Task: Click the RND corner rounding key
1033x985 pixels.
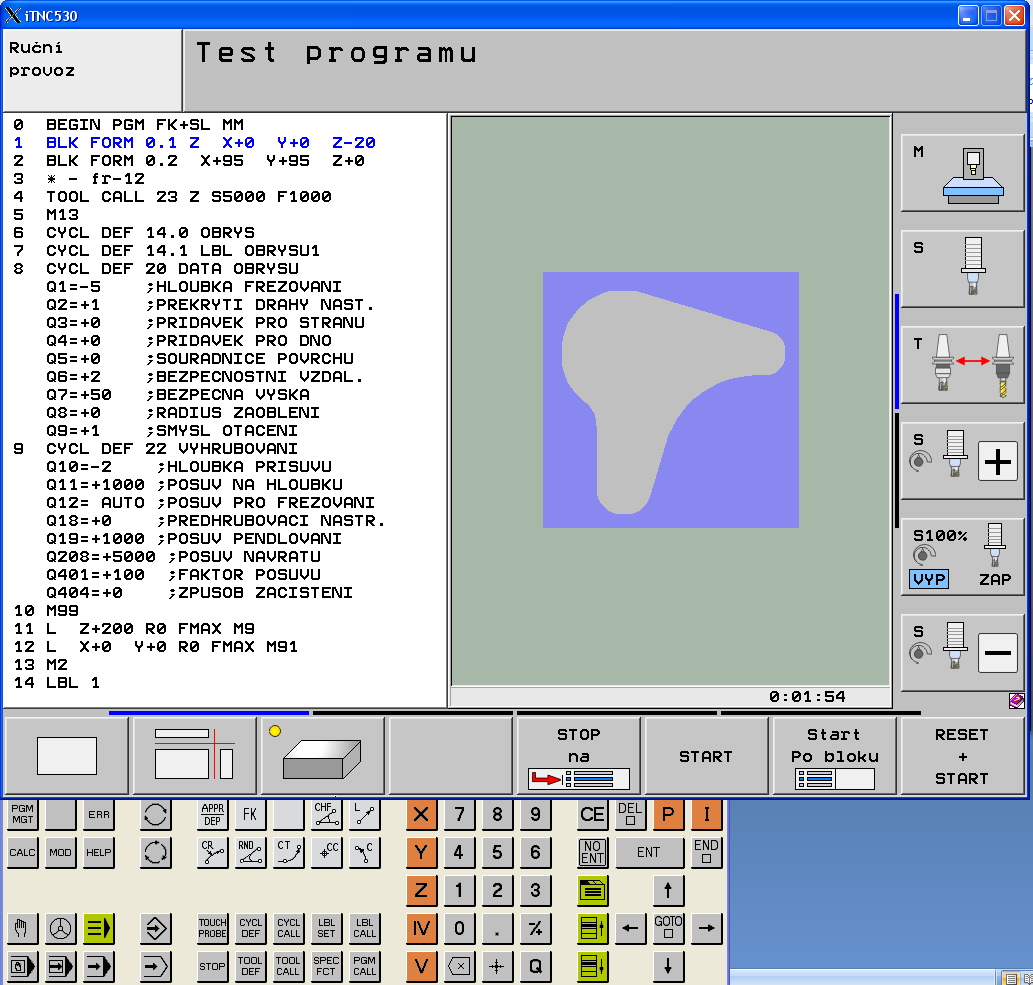Action: pyautogui.click(x=250, y=852)
